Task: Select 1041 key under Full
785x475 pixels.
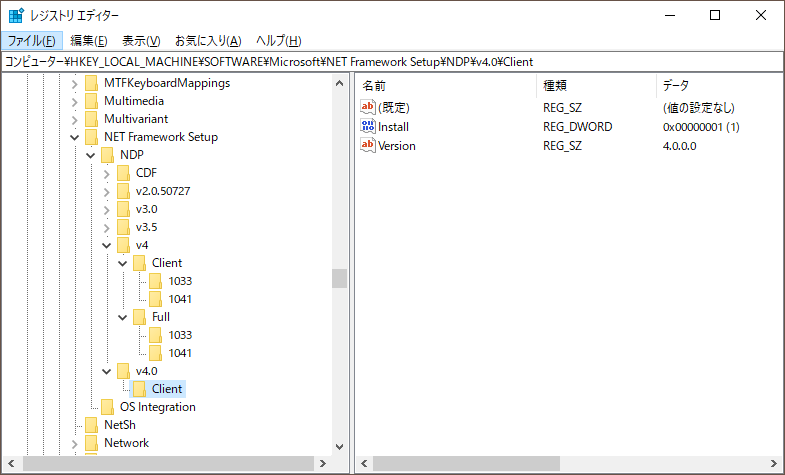Action: point(180,353)
